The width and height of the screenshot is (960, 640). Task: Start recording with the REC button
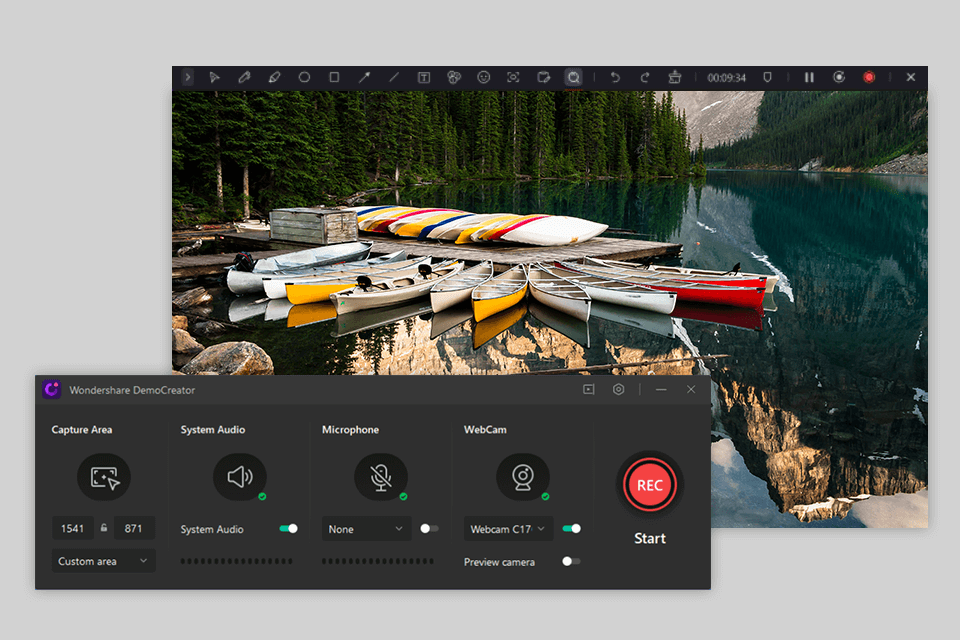650,485
